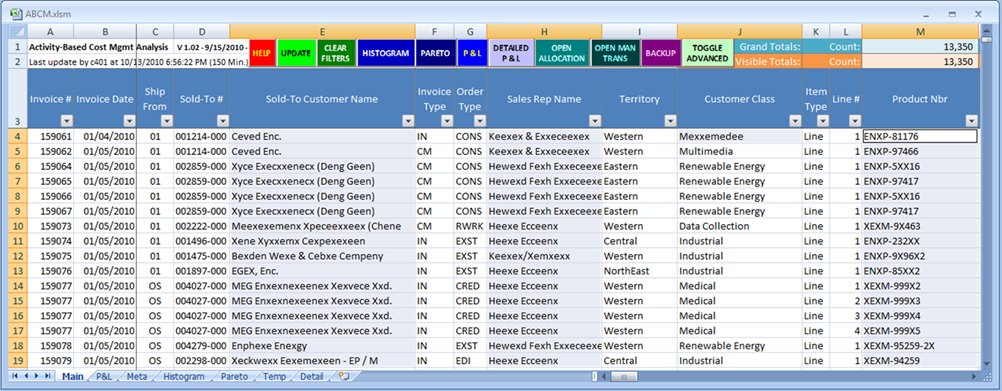Open Item Type filter dropdown

click(822, 121)
